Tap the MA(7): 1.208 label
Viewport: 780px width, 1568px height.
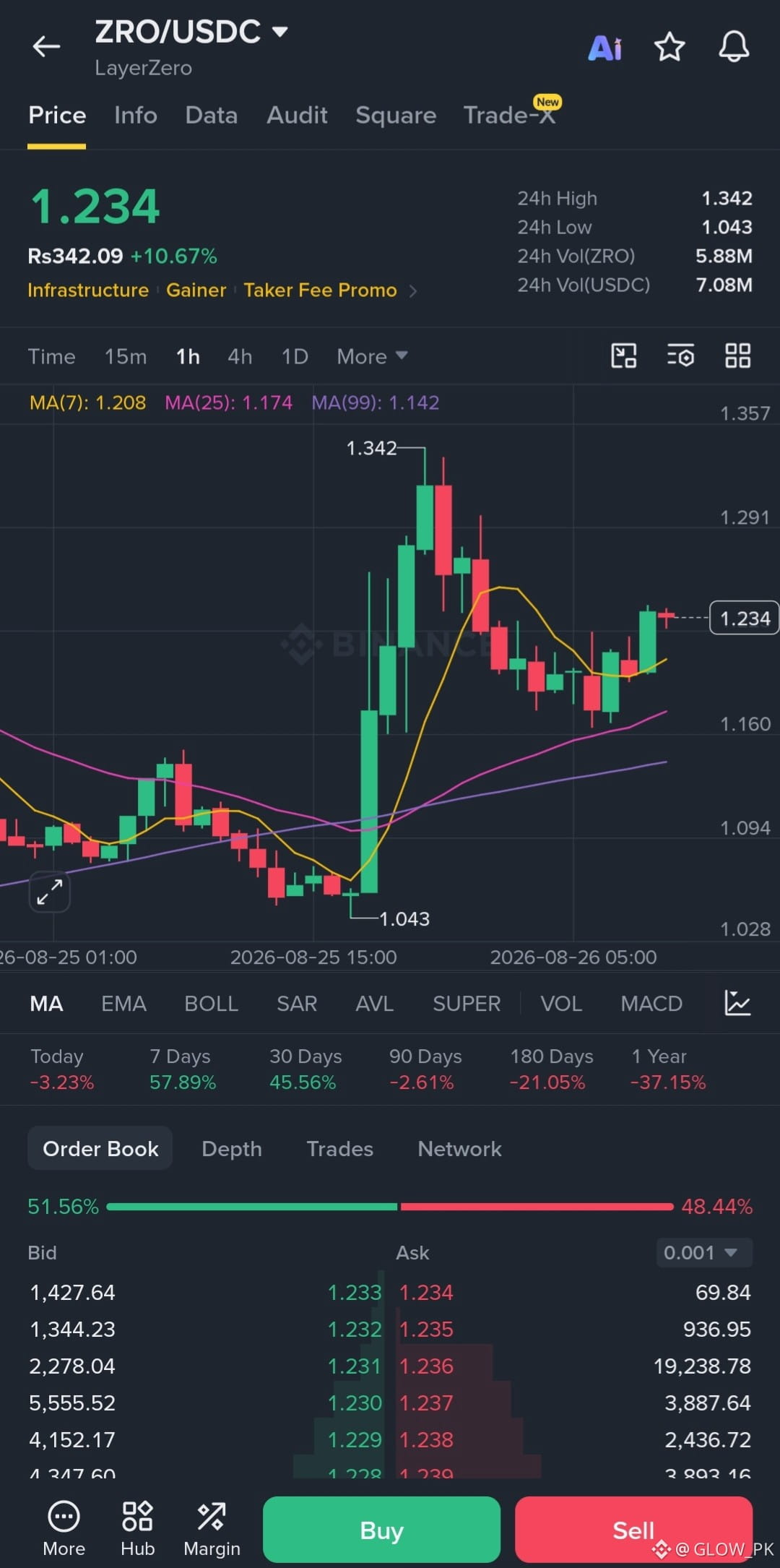(87, 402)
